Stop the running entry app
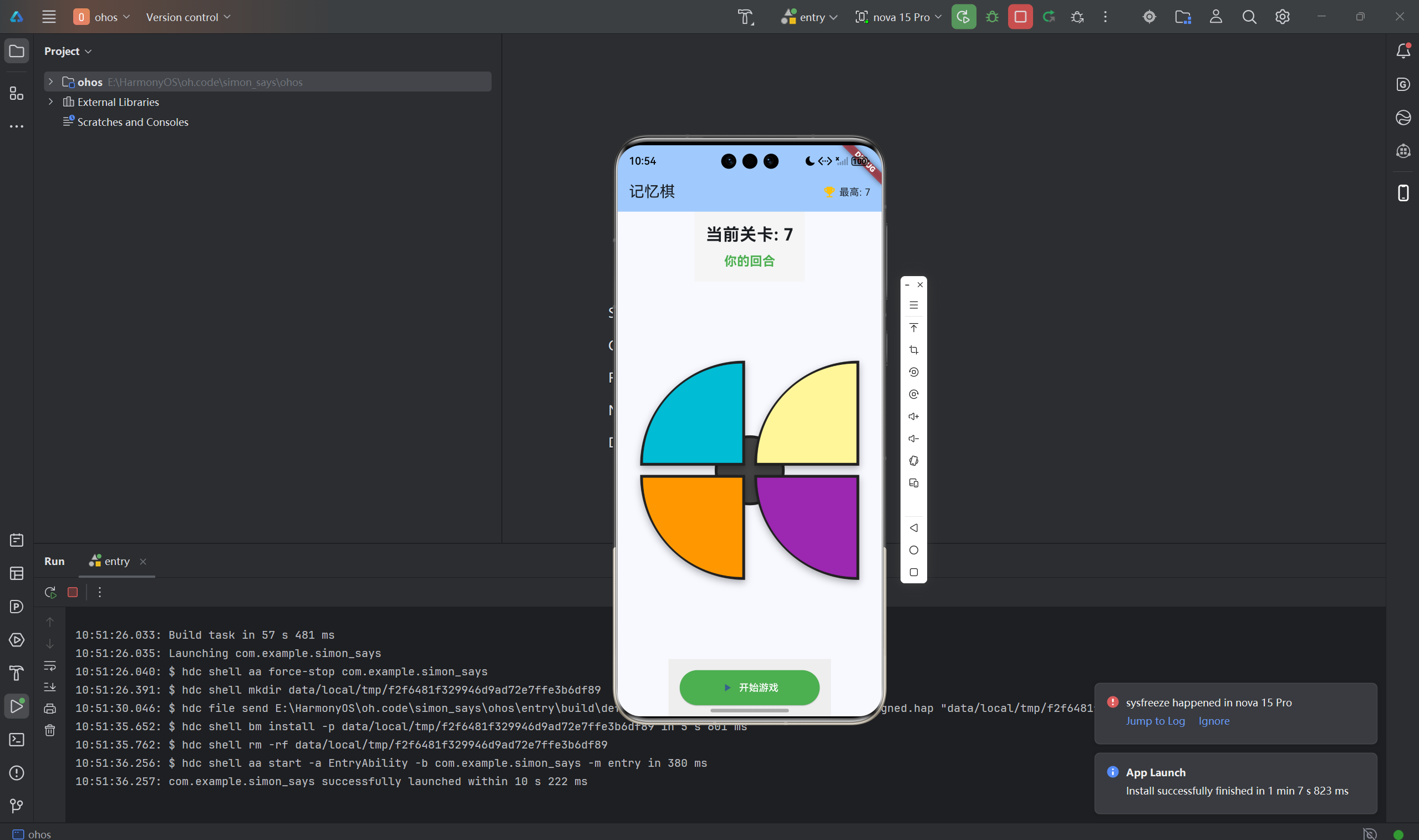Screen dimensions: 1419x840 click(x=1020, y=17)
